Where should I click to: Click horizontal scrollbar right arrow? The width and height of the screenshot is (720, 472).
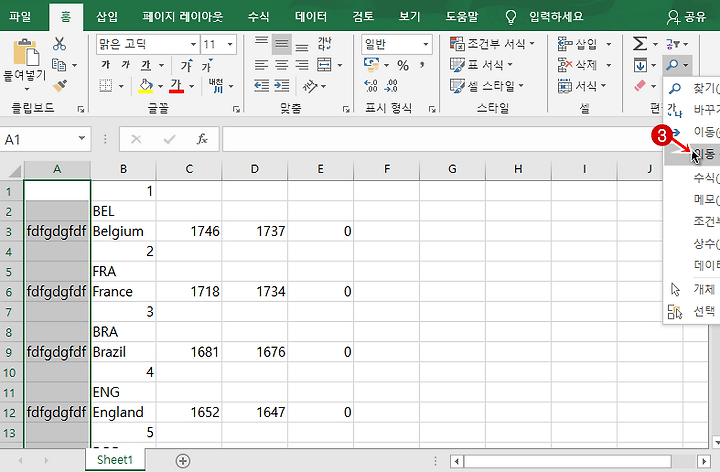(x=704, y=461)
